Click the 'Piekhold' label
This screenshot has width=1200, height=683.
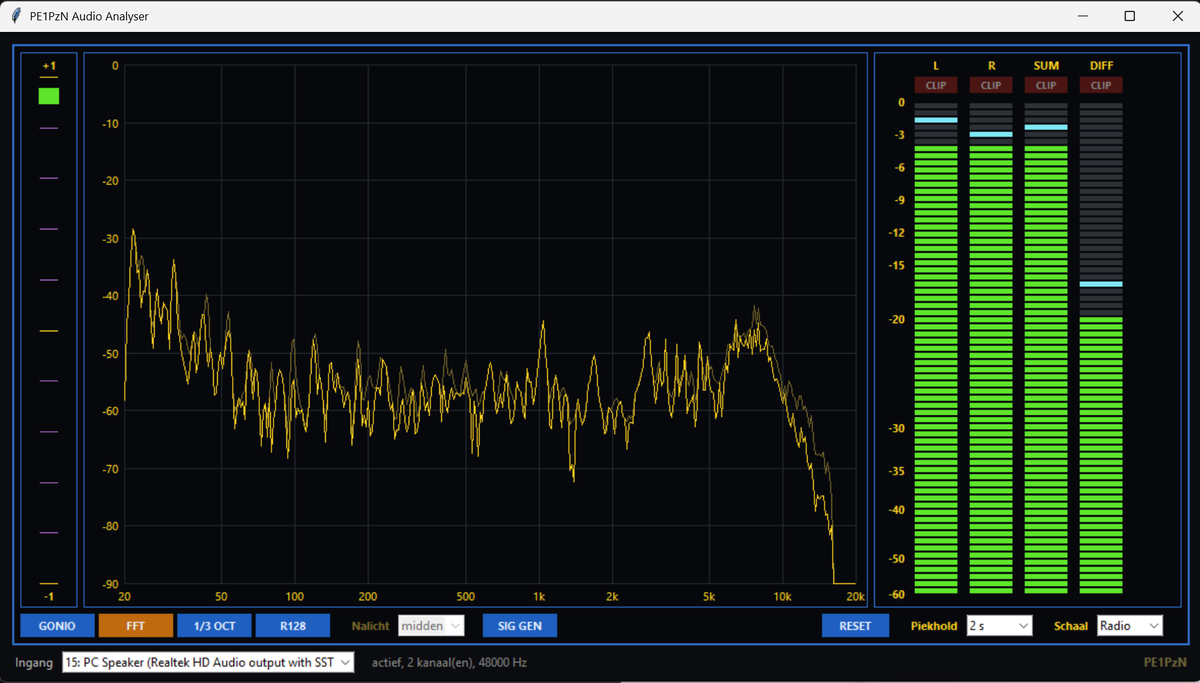click(934, 626)
